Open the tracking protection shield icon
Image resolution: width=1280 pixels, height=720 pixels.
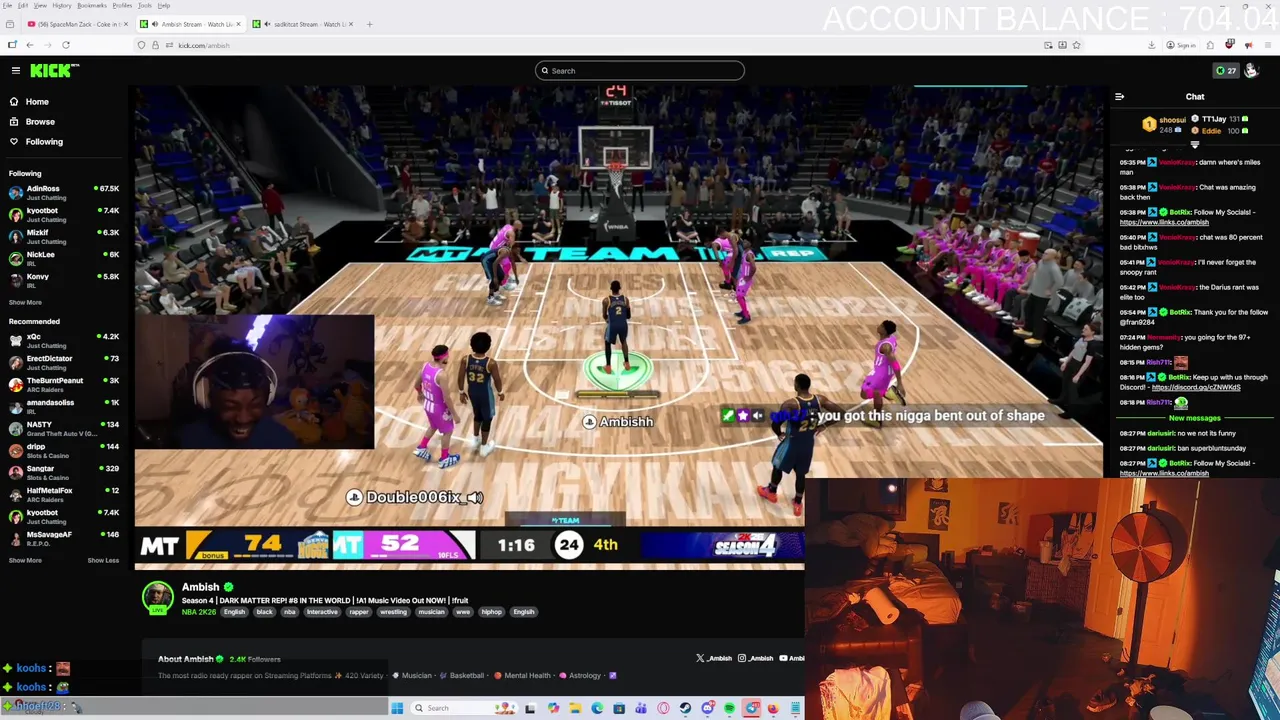[141, 45]
